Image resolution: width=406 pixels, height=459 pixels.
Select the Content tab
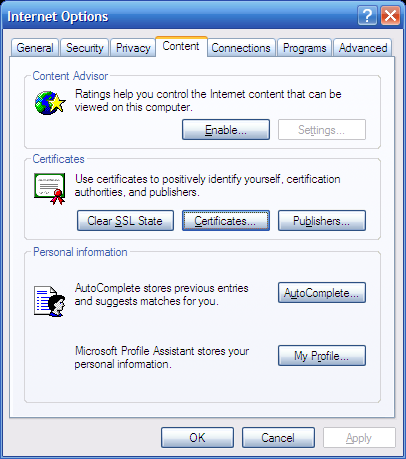pos(181,46)
